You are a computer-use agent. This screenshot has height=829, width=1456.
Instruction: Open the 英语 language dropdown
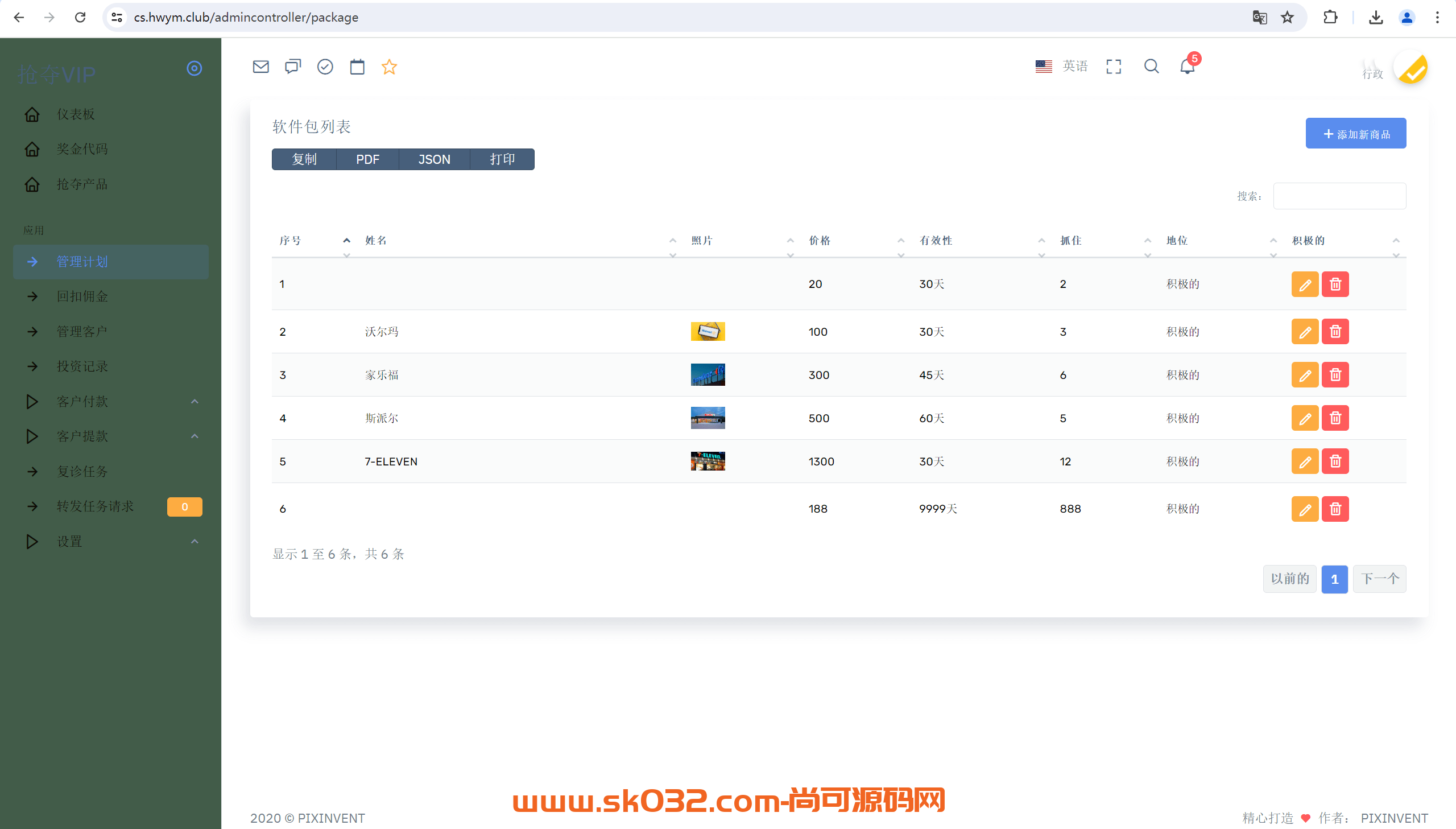click(1061, 67)
